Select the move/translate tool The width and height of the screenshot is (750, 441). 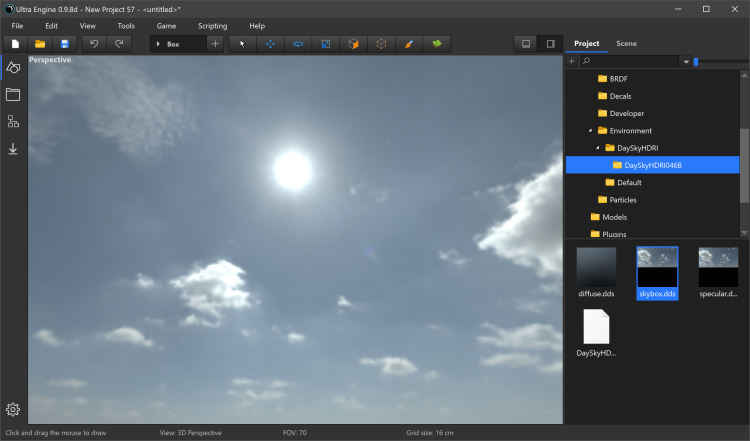[270, 44]
